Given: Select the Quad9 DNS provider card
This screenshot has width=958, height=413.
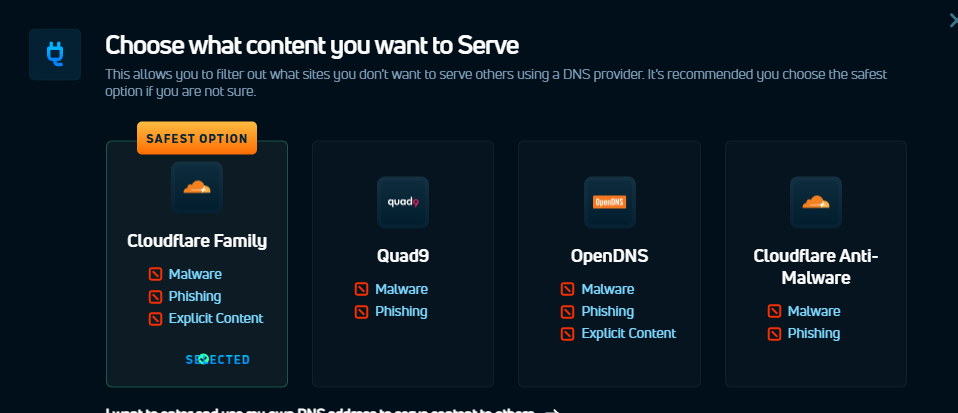Looking at the screenshot, I should tap(403, 264).
